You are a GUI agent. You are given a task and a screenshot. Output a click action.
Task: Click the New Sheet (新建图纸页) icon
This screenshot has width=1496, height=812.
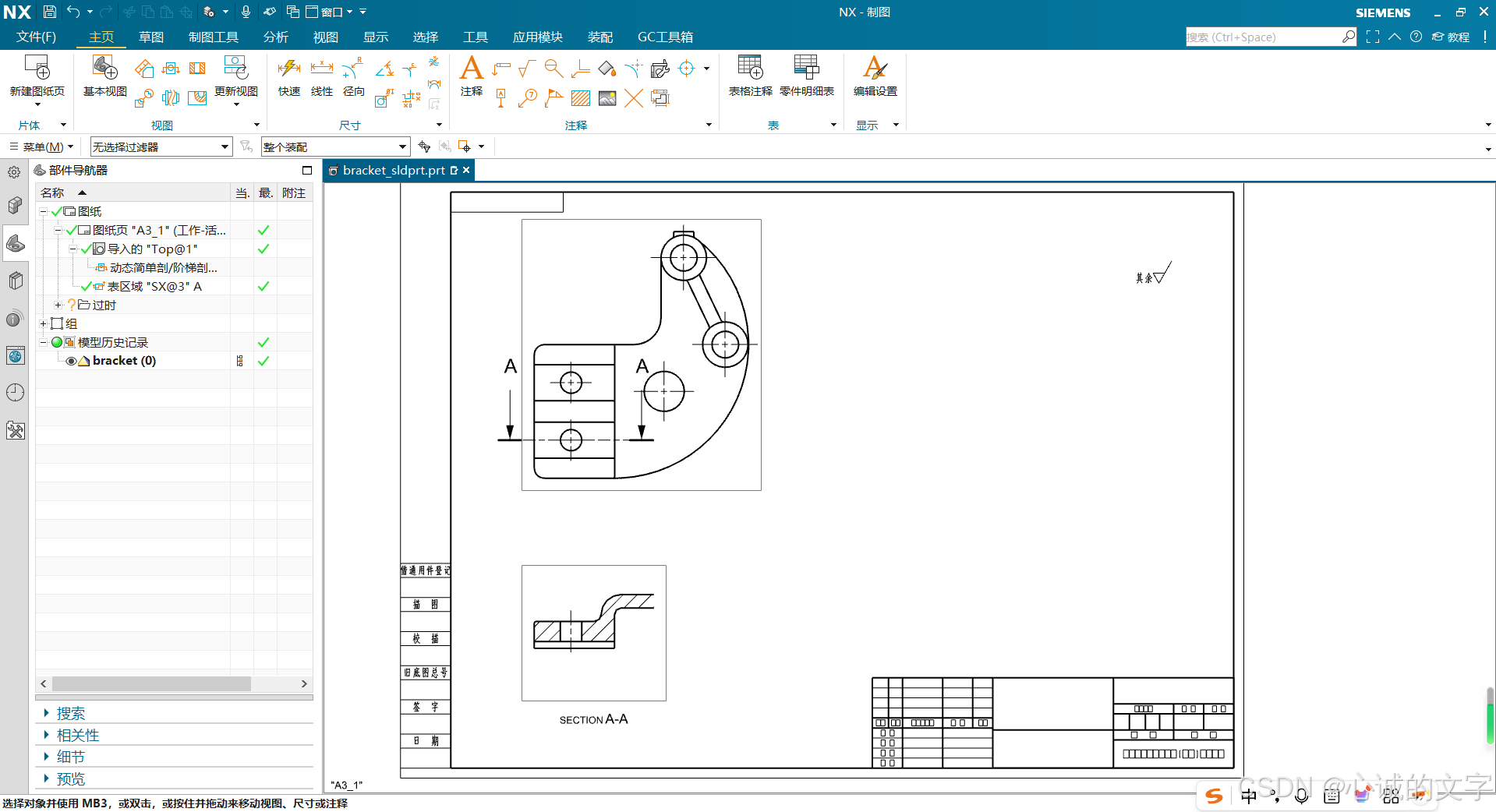click(x=37, y=68)
